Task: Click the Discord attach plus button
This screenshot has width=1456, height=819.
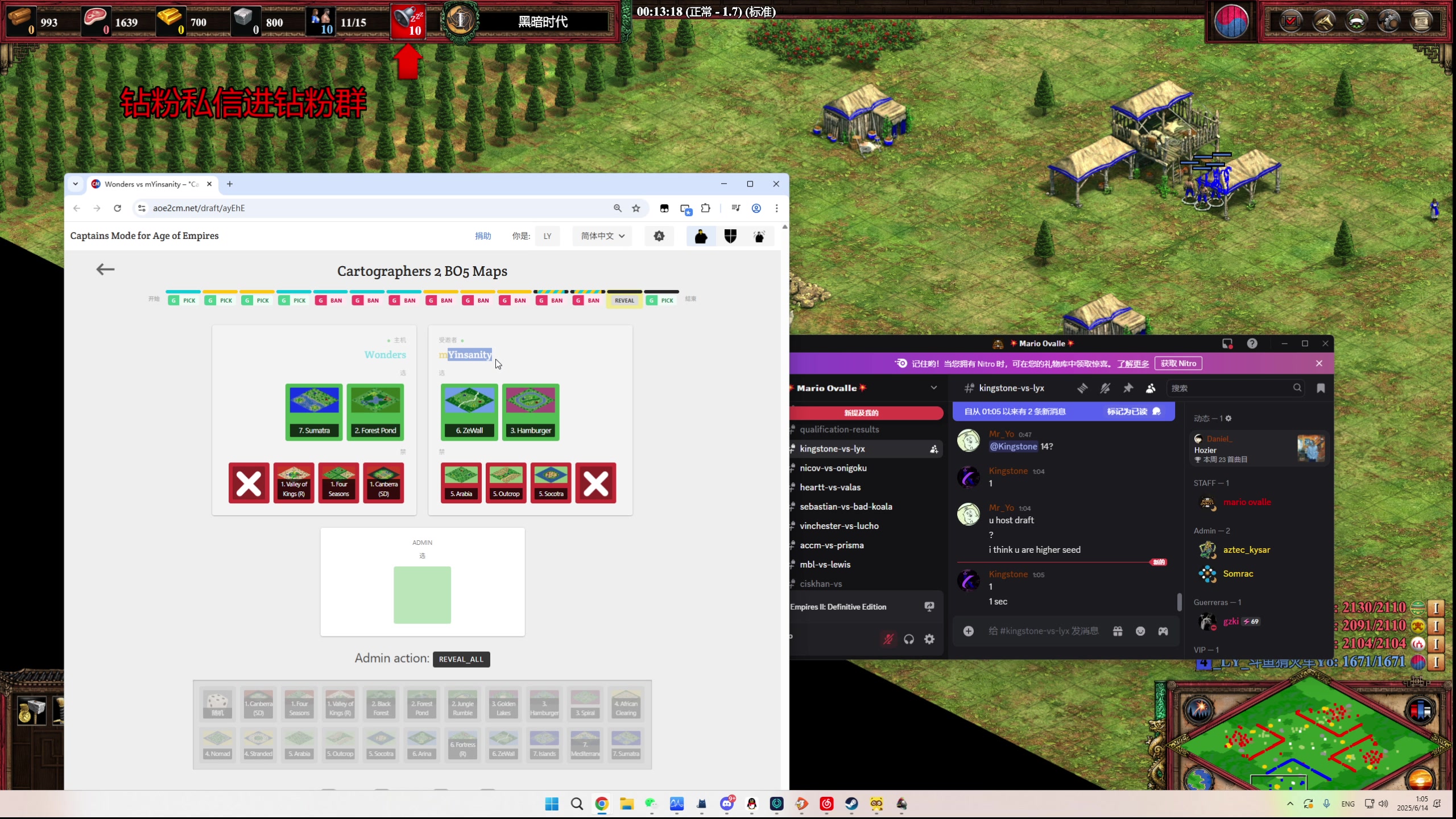Action: coord(969,631)
